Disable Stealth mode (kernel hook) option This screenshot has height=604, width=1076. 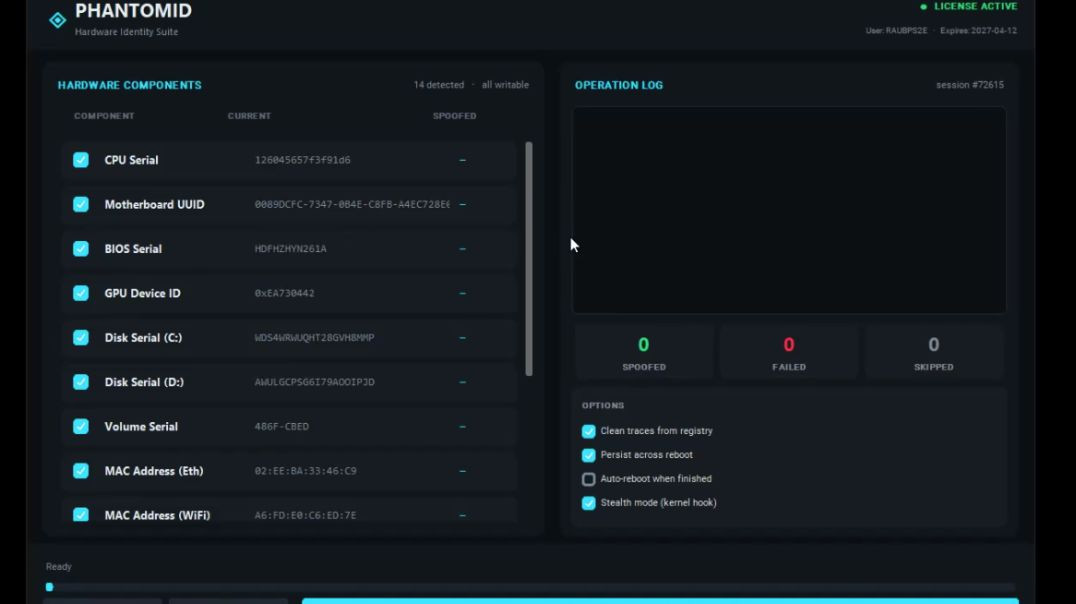[x=589, y=503]
